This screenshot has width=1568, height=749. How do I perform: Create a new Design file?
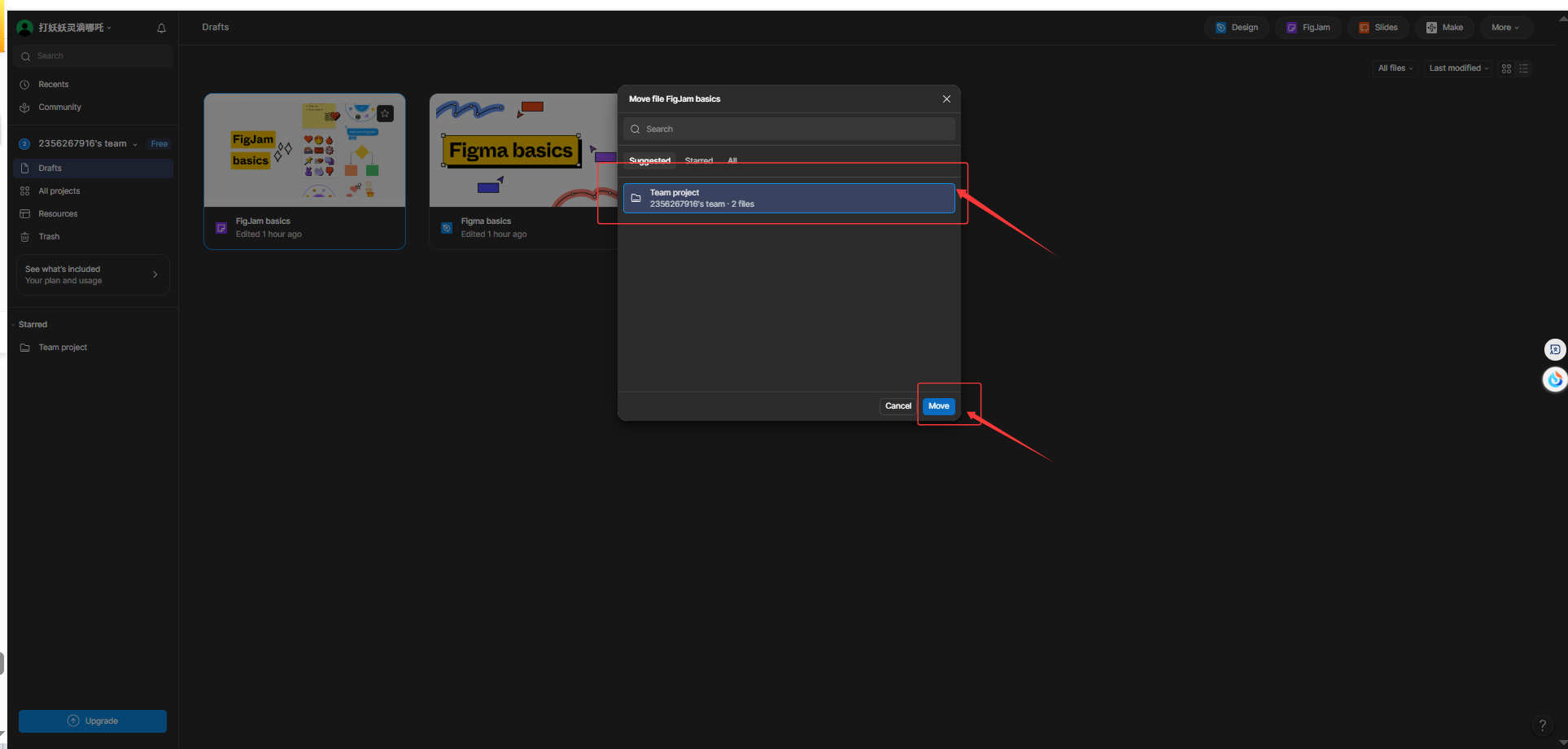(1237, 28)
